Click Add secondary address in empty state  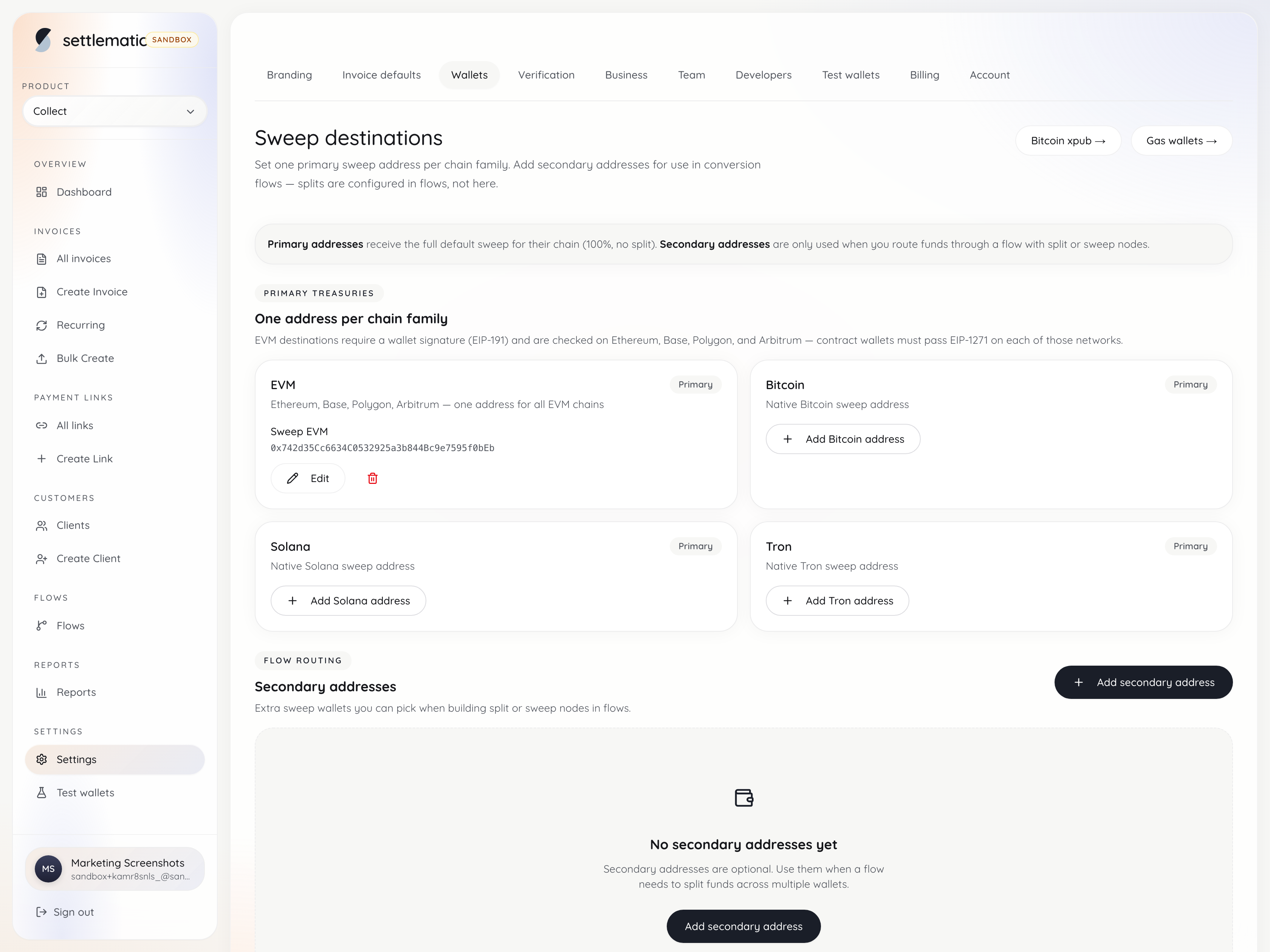[x=743, y=926]
